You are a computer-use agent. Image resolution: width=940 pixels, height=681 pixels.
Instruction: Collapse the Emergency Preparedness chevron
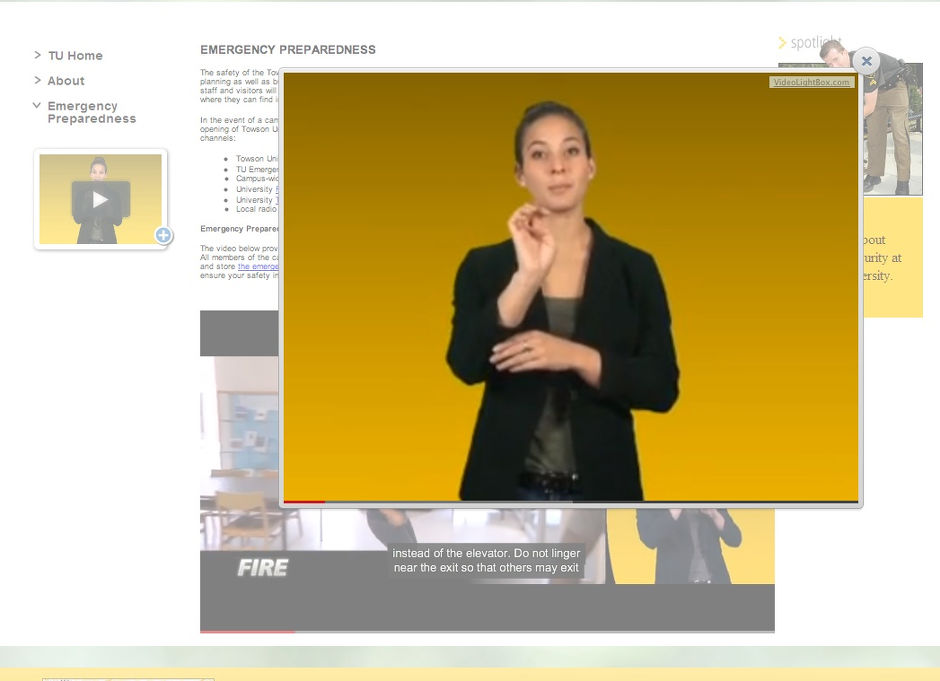[x=37, y=105]
